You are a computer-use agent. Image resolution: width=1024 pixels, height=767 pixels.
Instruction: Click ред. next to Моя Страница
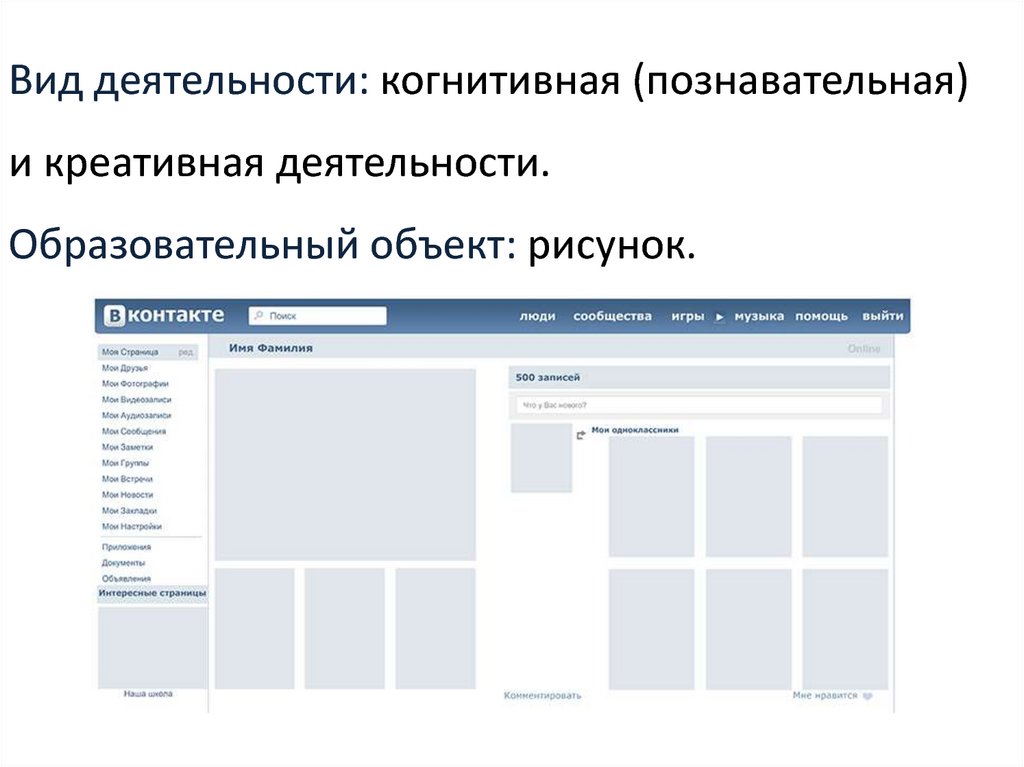[186, 353]
